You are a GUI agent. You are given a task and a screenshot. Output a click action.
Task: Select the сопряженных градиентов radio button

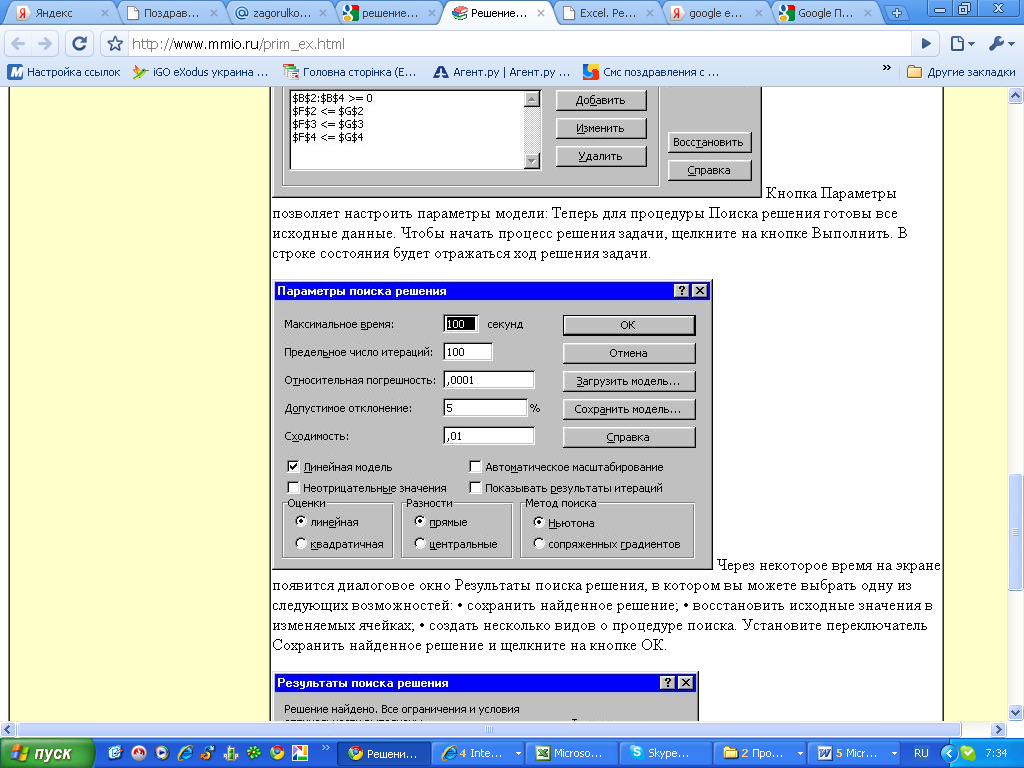pyautogui.click(x=539, y=543)
